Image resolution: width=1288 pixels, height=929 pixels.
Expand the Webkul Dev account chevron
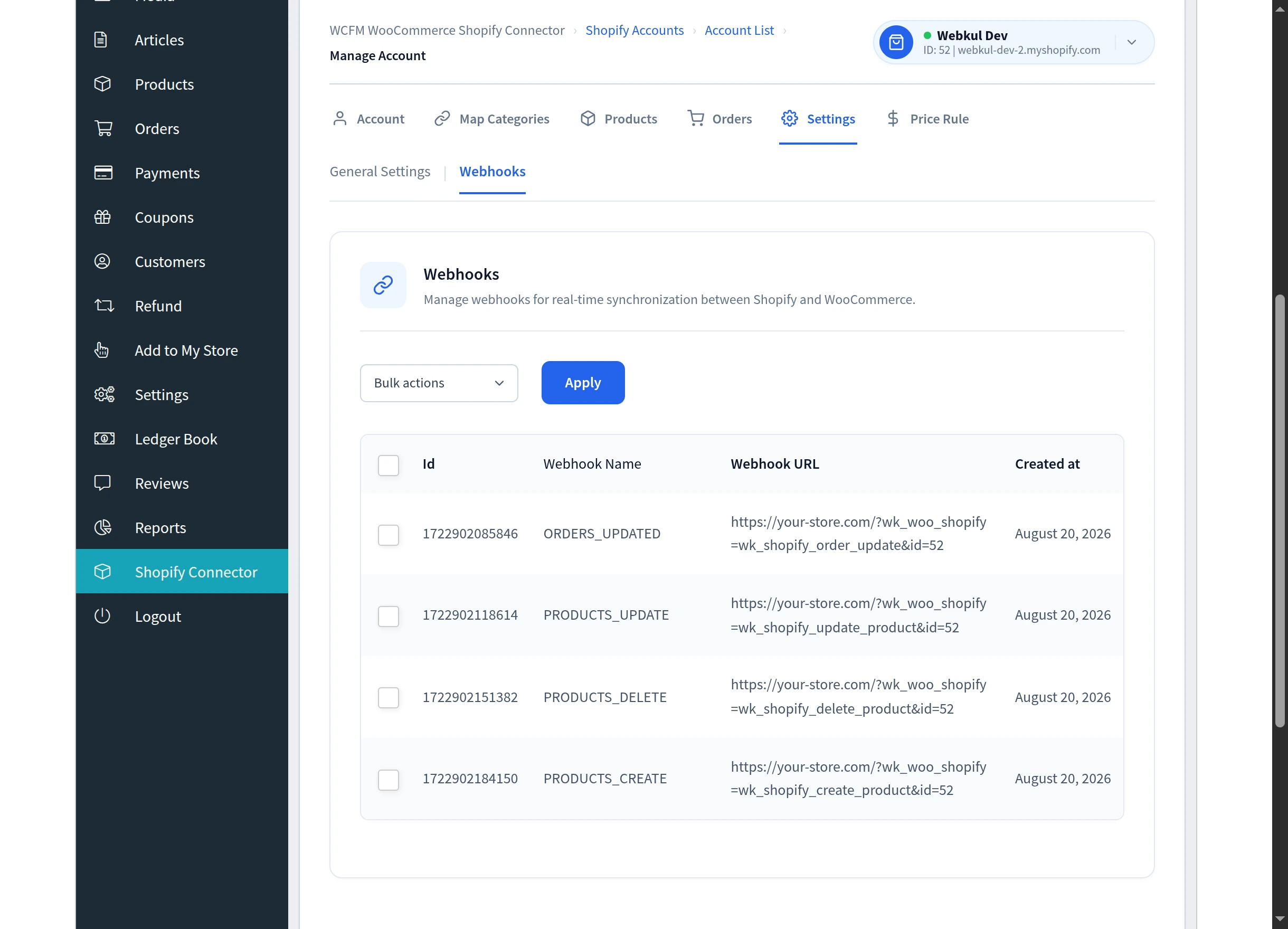click(x=1131, y=42)
